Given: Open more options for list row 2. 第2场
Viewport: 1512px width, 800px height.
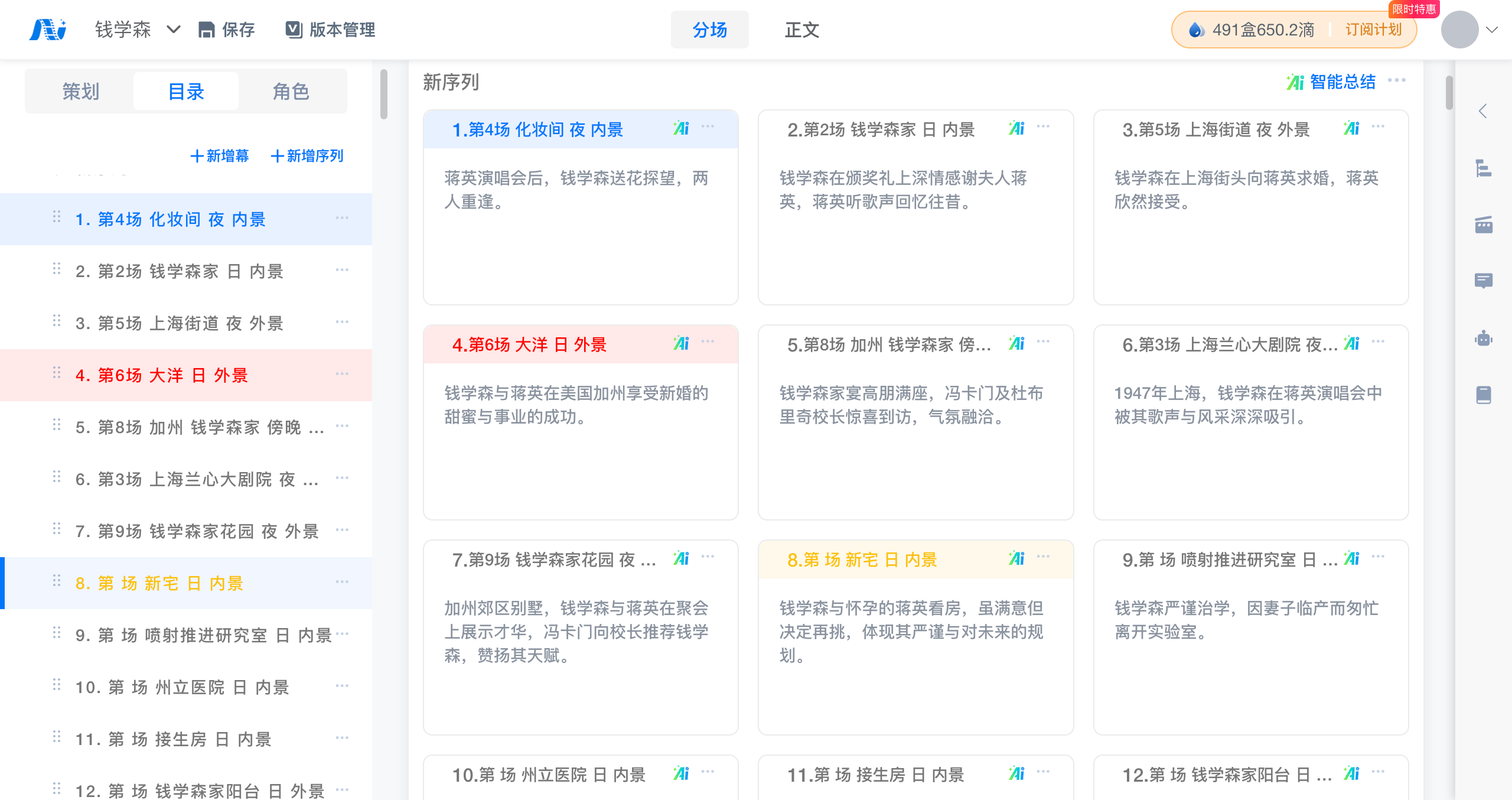Looking at the screenshot, I should pyautogui.click(x=342, y=270).
